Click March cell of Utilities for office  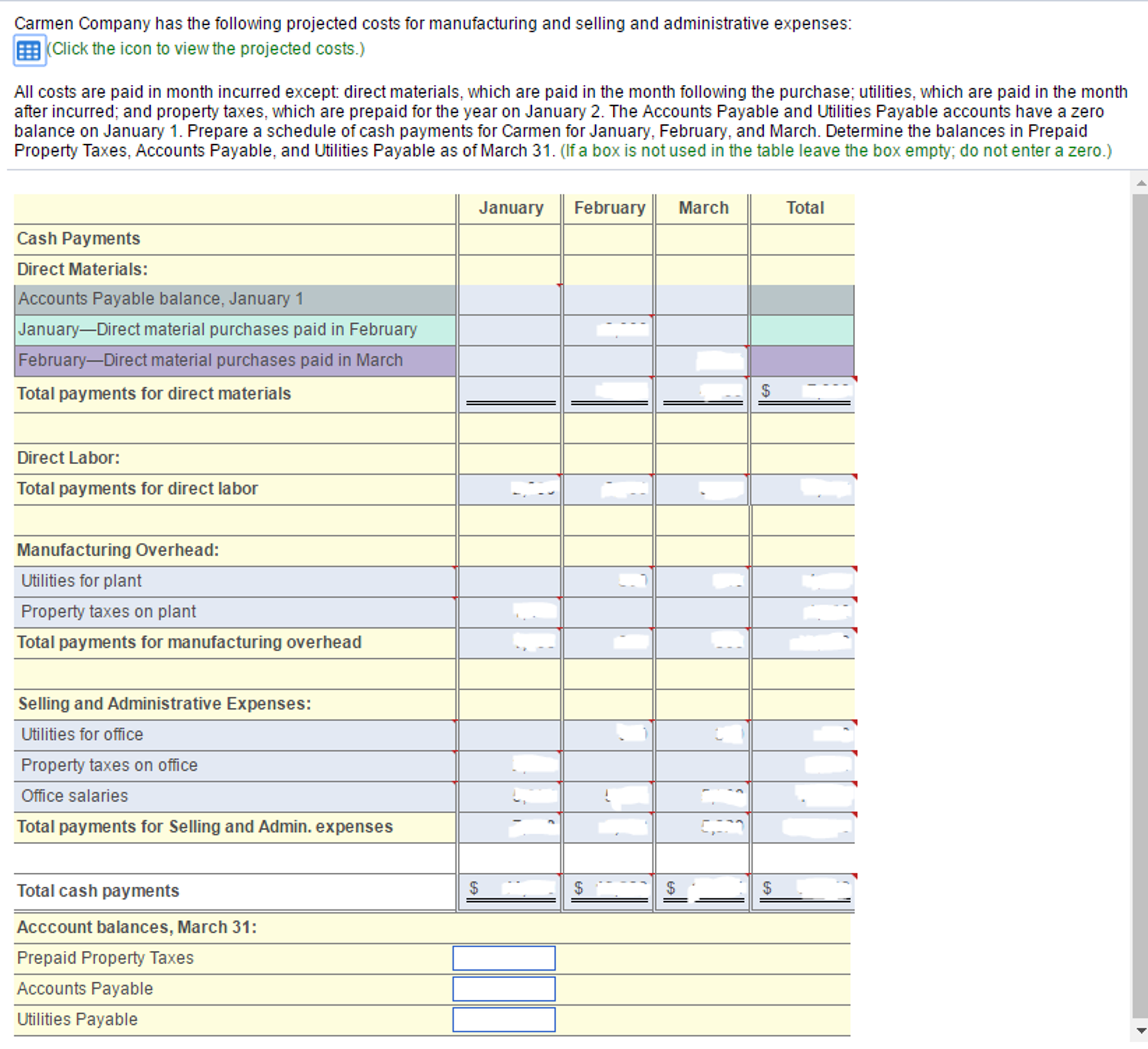tap(701, 735)
